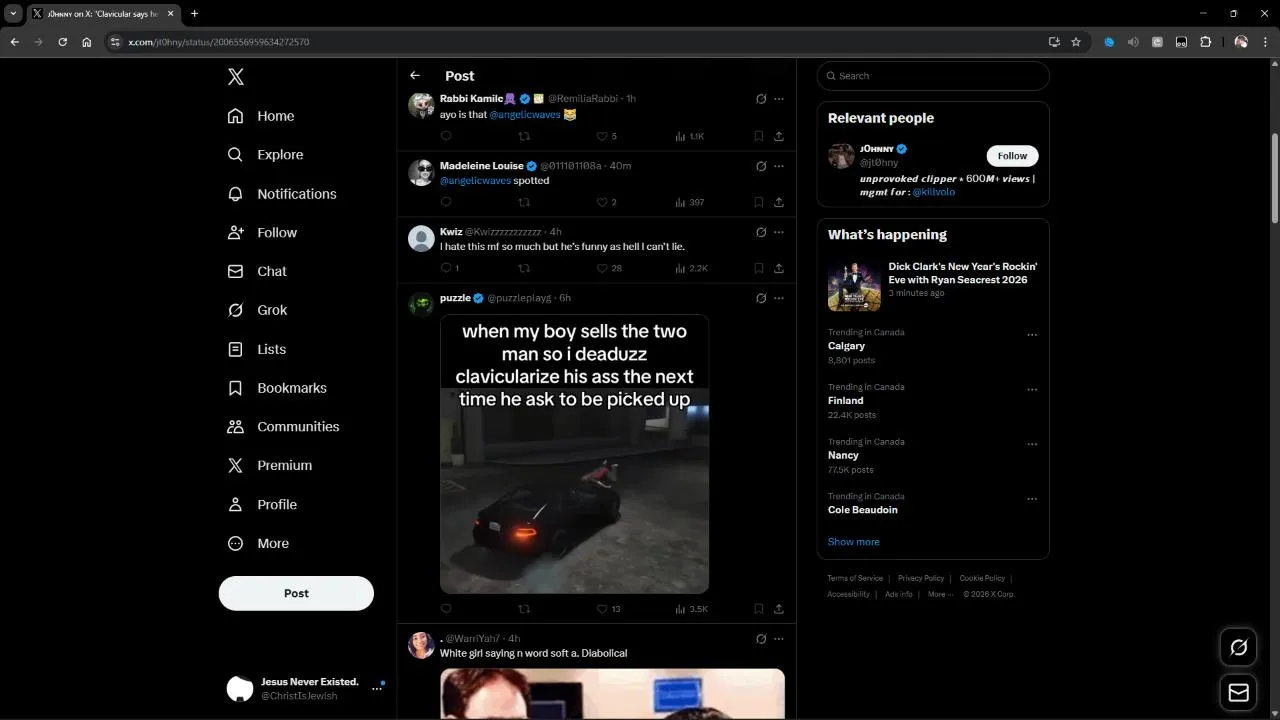Open the floating messages envelope button
The image size is (1280, 720).
tap(1239, 692)
